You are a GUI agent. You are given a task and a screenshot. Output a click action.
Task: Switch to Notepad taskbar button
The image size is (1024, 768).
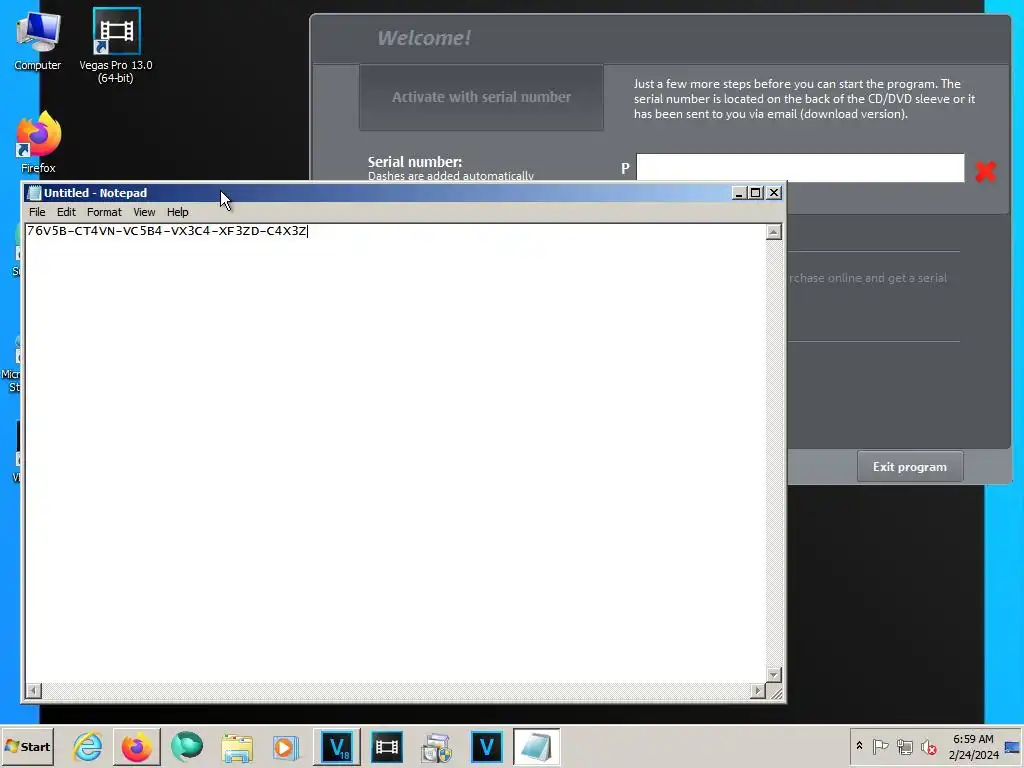[x=536, y=746]
